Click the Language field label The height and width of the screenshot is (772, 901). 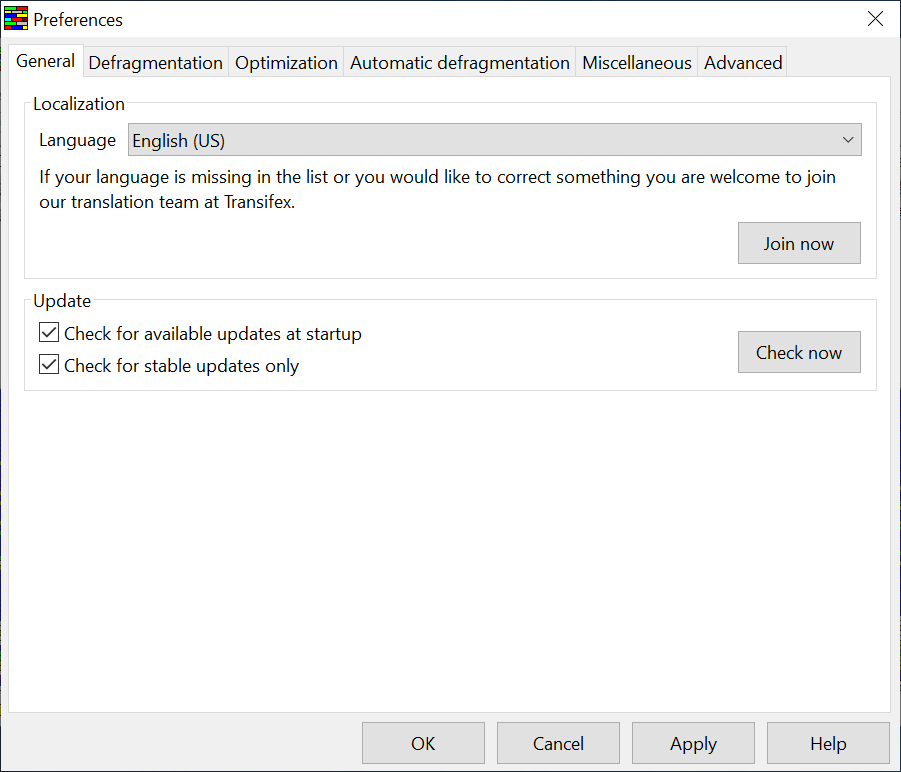(x=77, y=141)
